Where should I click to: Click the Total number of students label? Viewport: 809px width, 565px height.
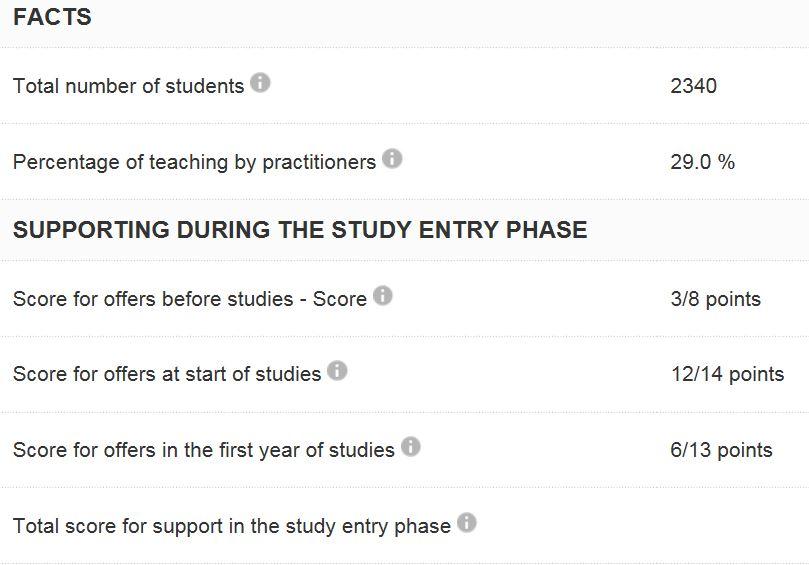coord(128,86)
